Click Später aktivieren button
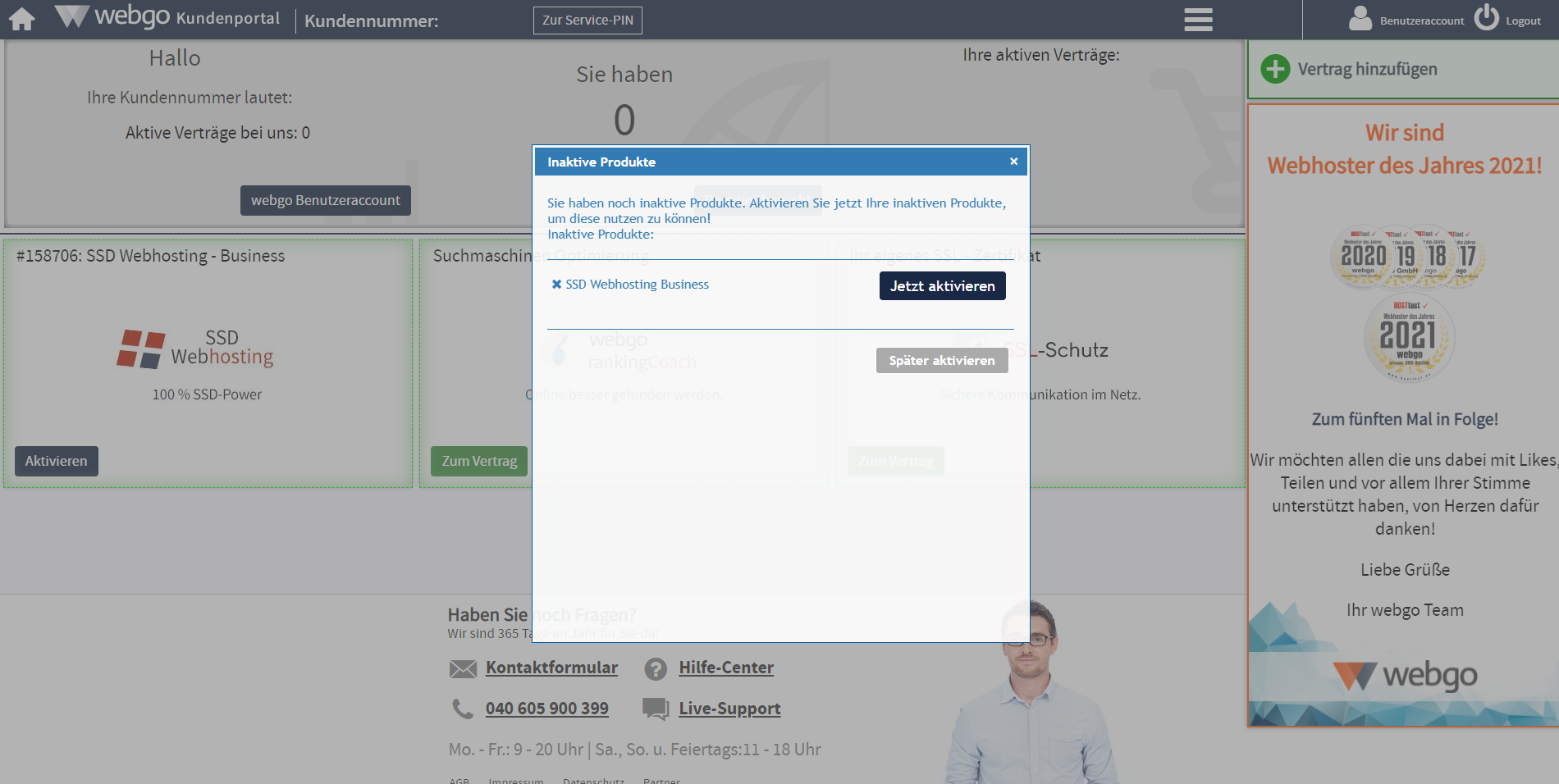Image resolution: width=1559 pixels, height=784 pixels. [942, 361]
